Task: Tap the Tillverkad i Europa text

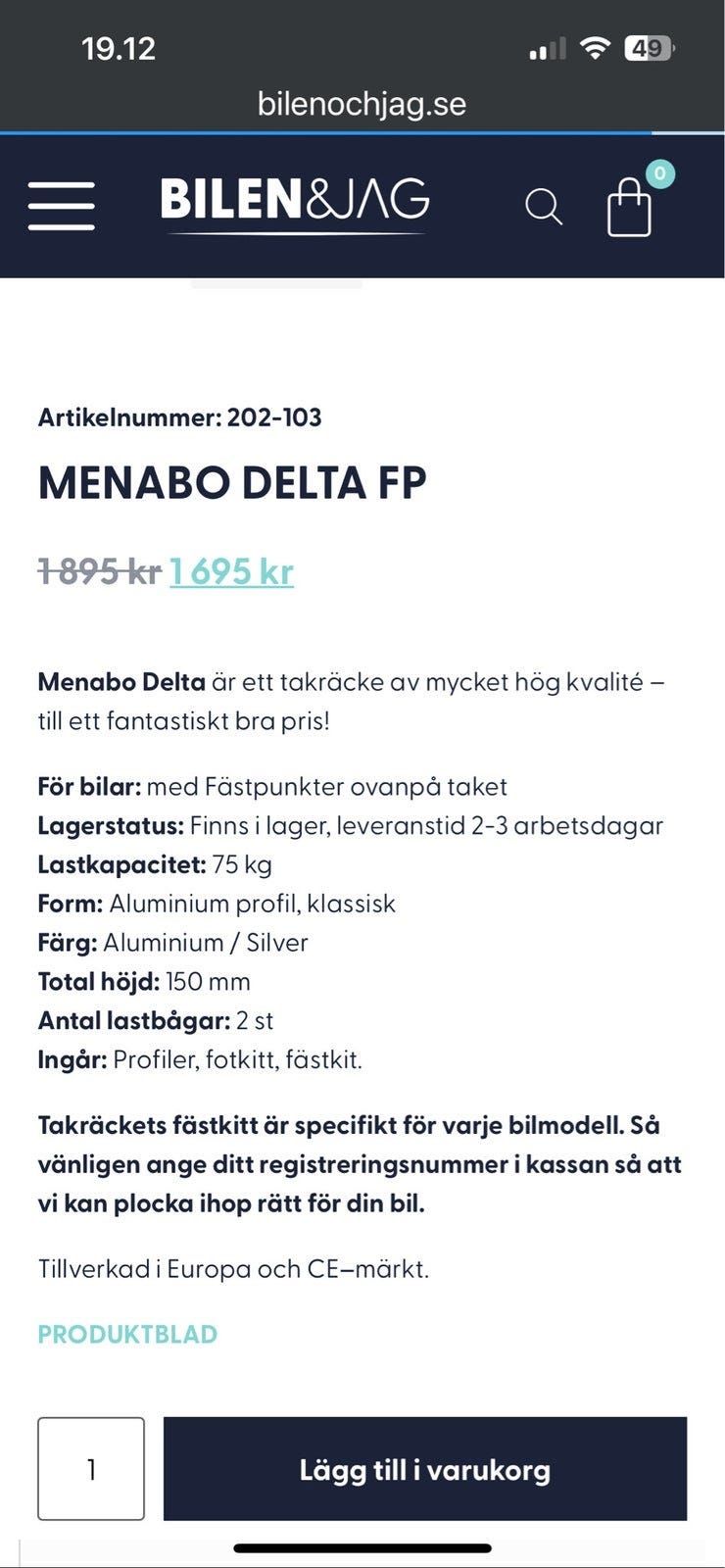Action: pyautogui.click(x=233, y=1269)
